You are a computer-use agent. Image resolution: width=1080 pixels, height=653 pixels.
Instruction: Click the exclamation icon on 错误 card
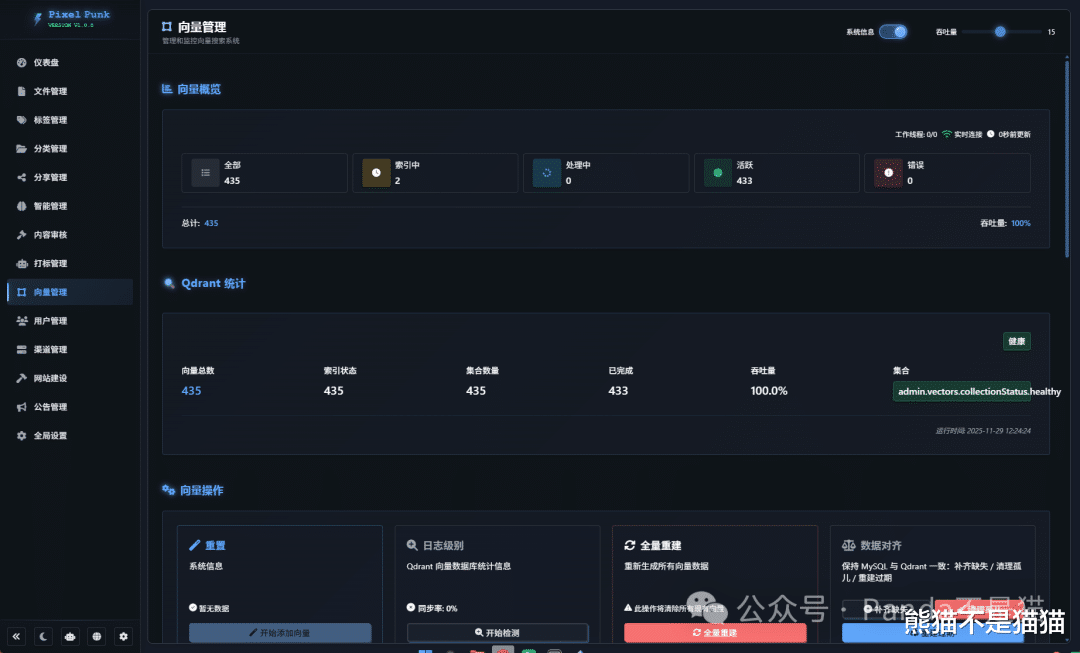tap(889, 173)
